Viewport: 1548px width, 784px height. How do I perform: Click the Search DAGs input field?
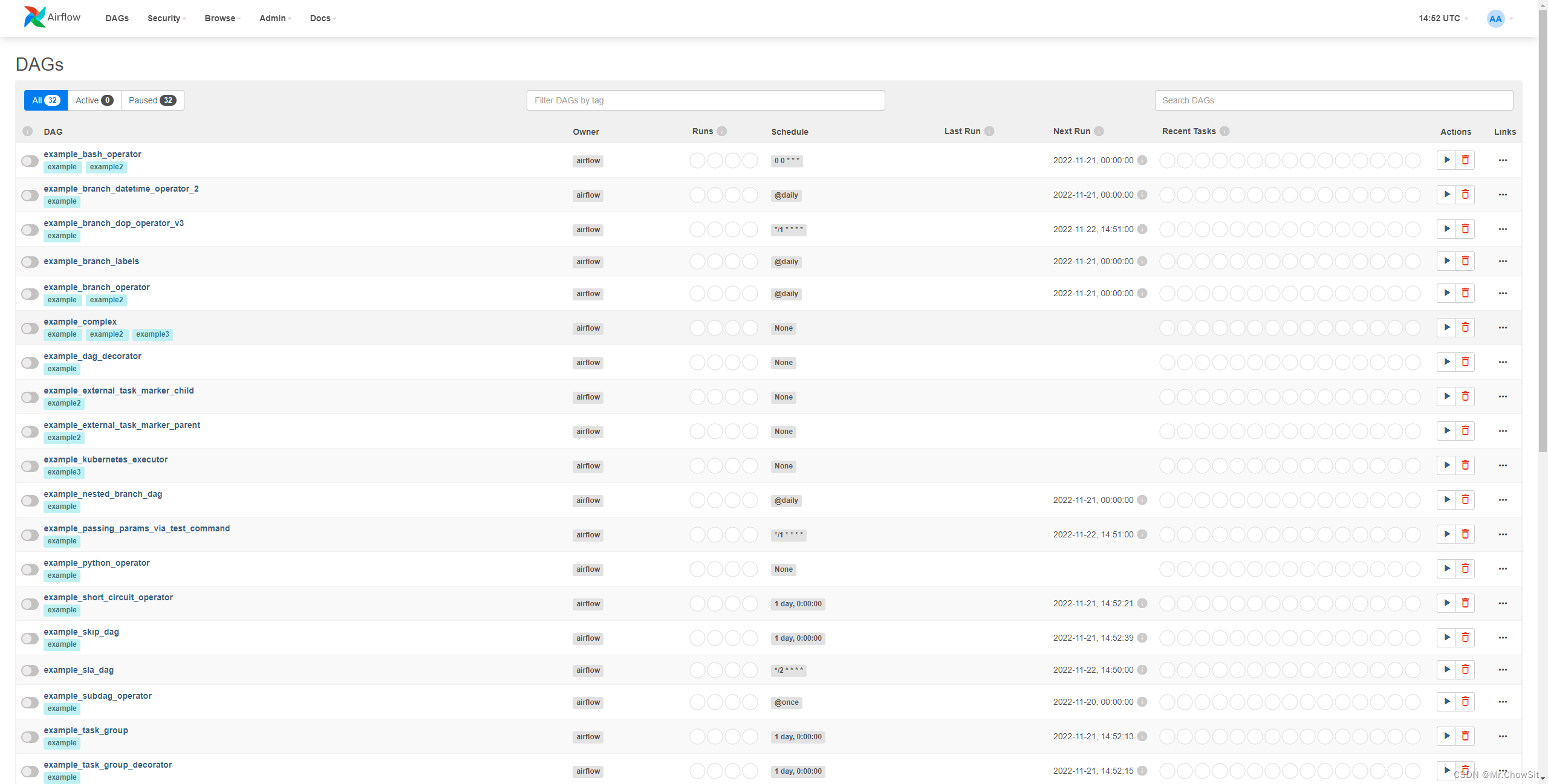pos(1333,100)
